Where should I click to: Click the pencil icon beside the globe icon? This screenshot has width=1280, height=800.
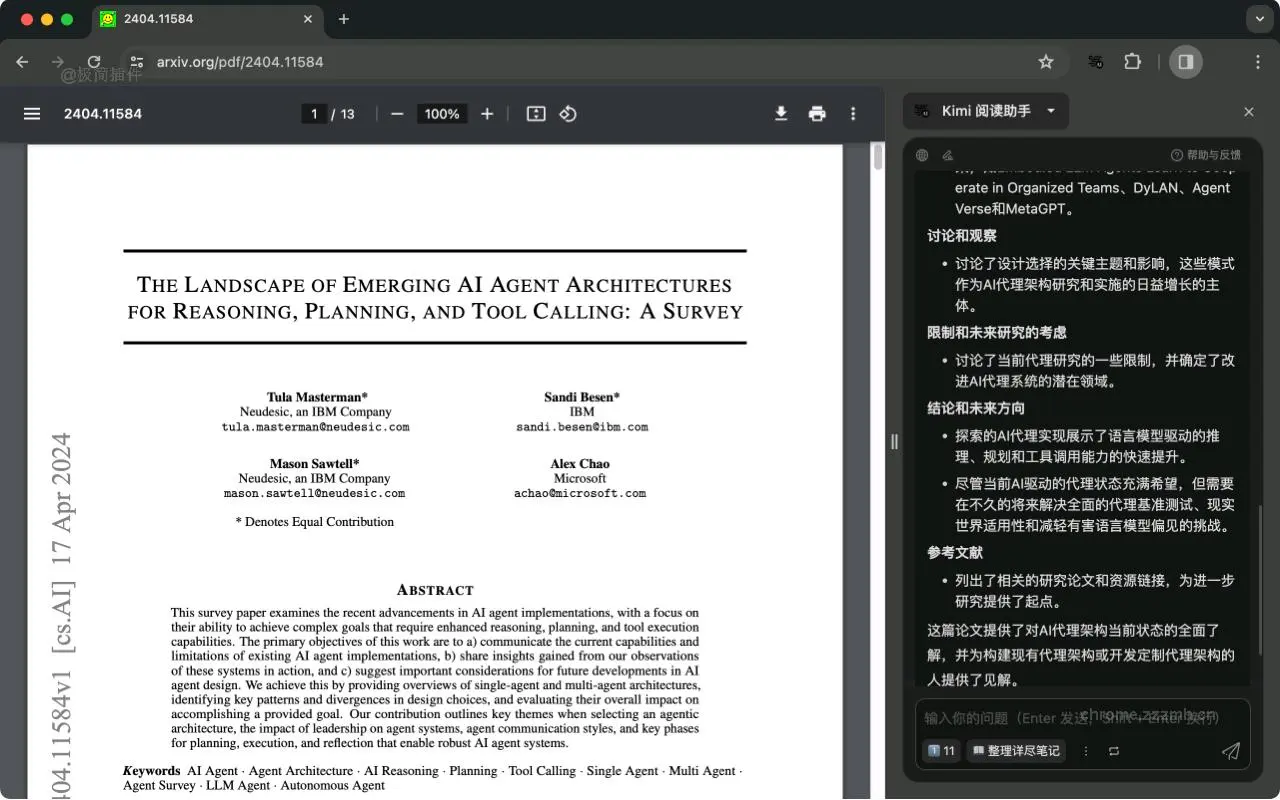(x=948, y=155)
